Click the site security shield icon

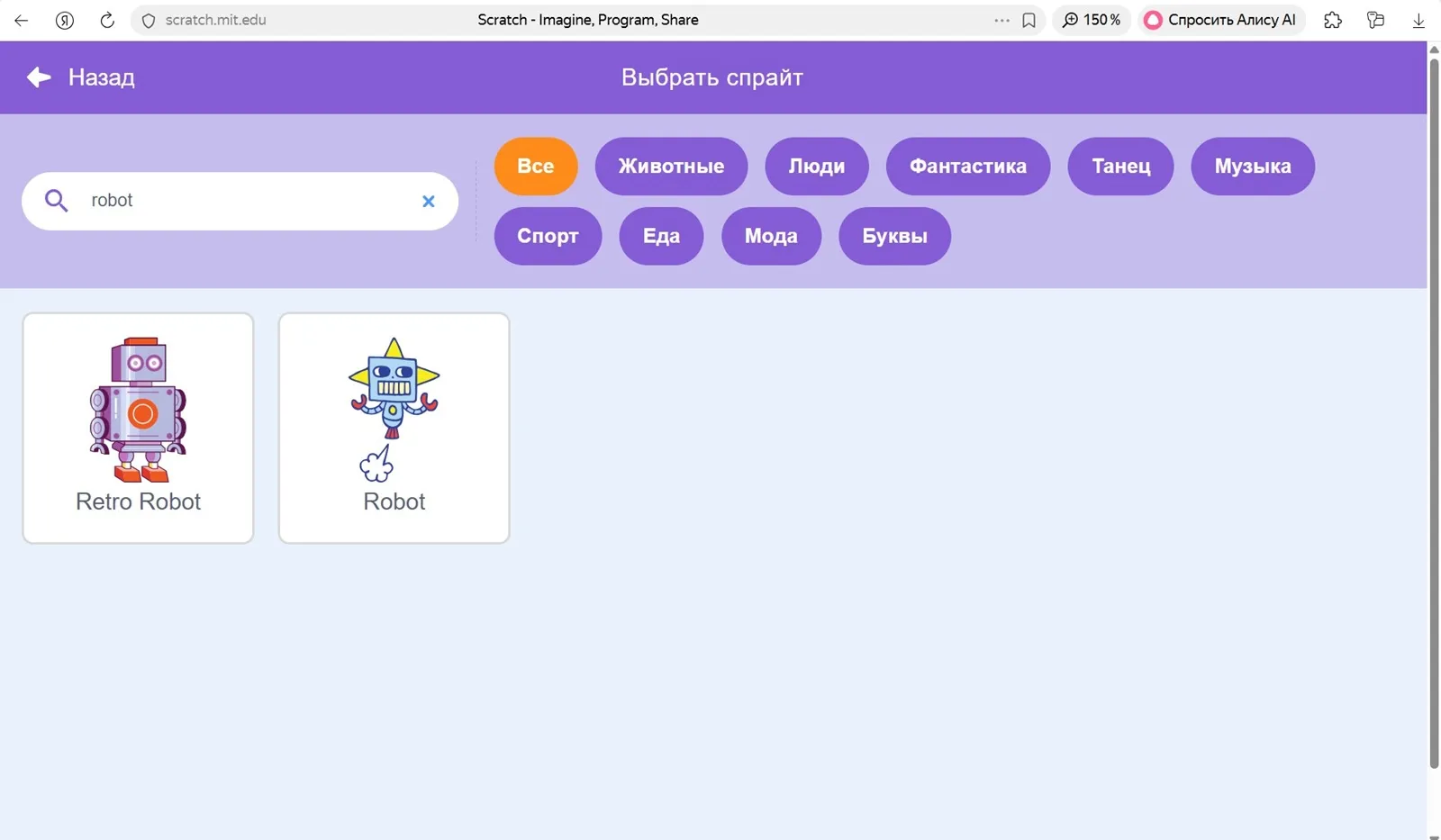point(149,20)
